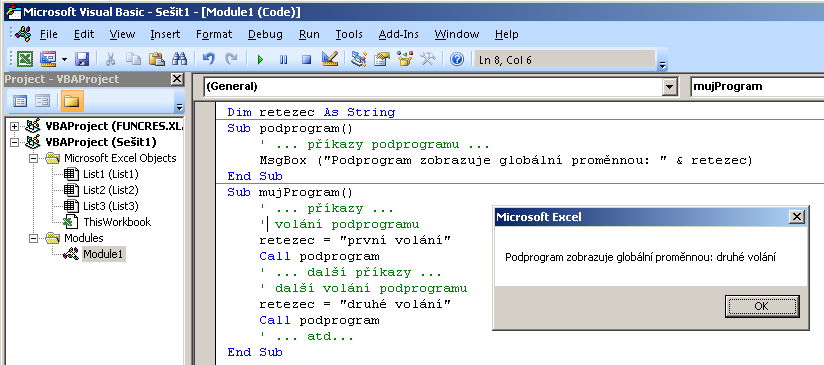Viewport: 824px width, 365px height.
Task: Click the 'retezec = "druhé volání"' line
Action: pos(355,305)
